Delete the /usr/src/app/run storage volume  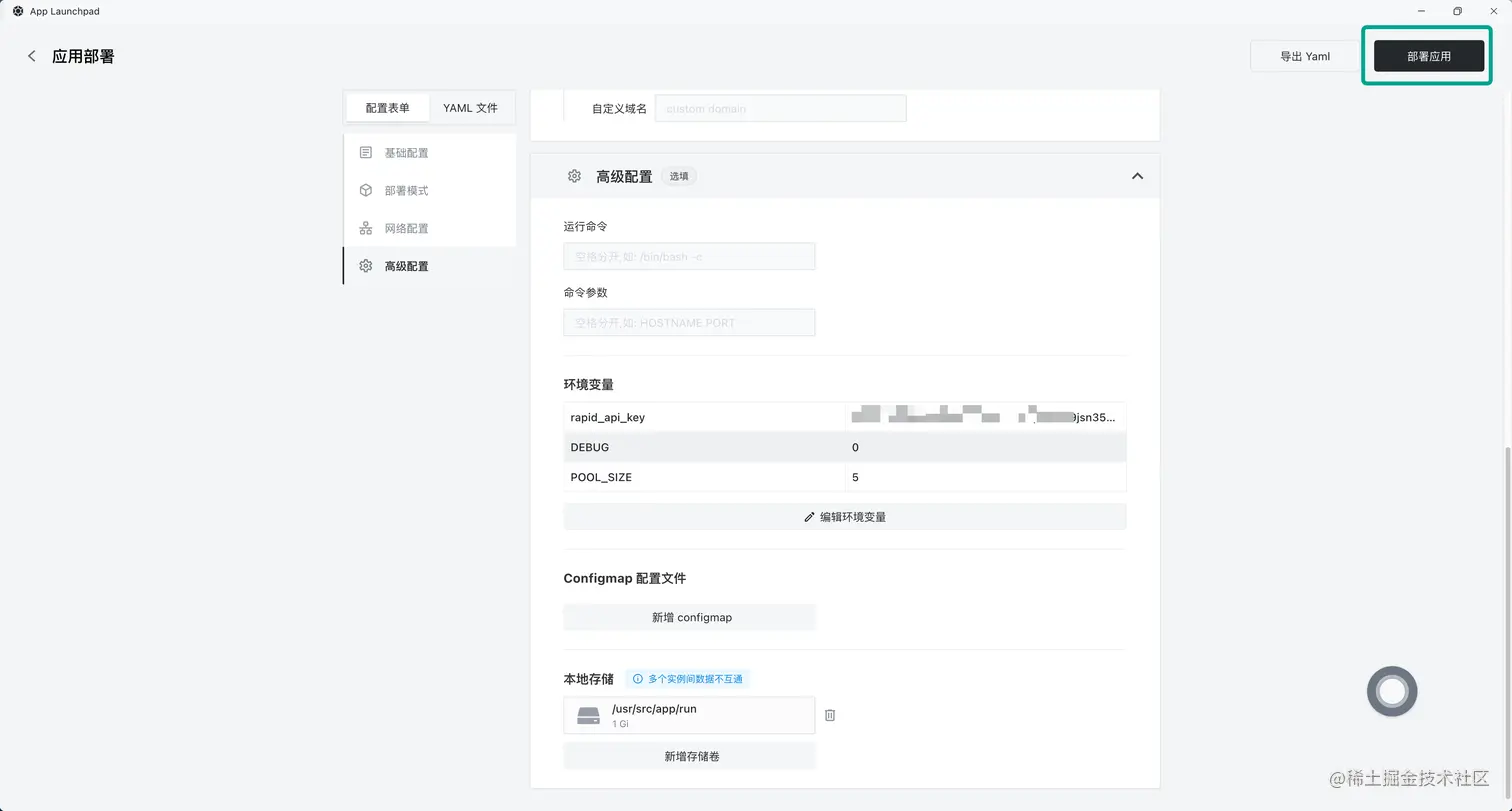[x=830, y=715]
